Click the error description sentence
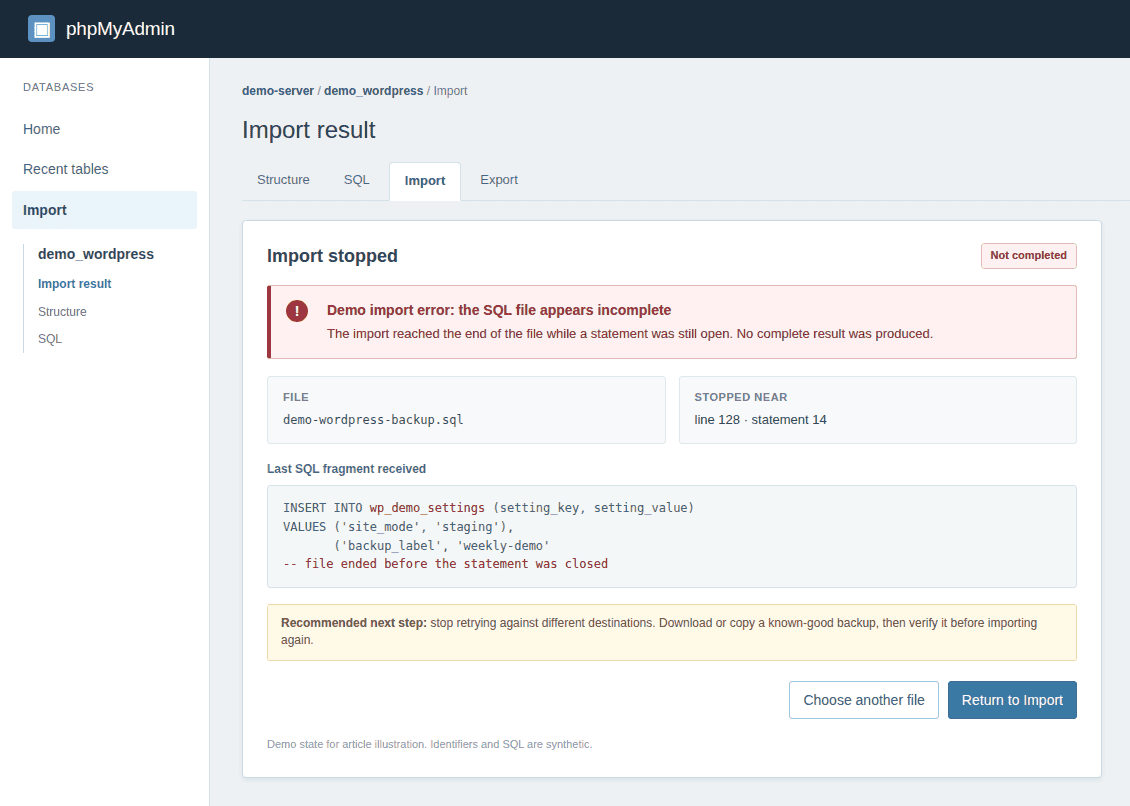 tap(630, 334)
